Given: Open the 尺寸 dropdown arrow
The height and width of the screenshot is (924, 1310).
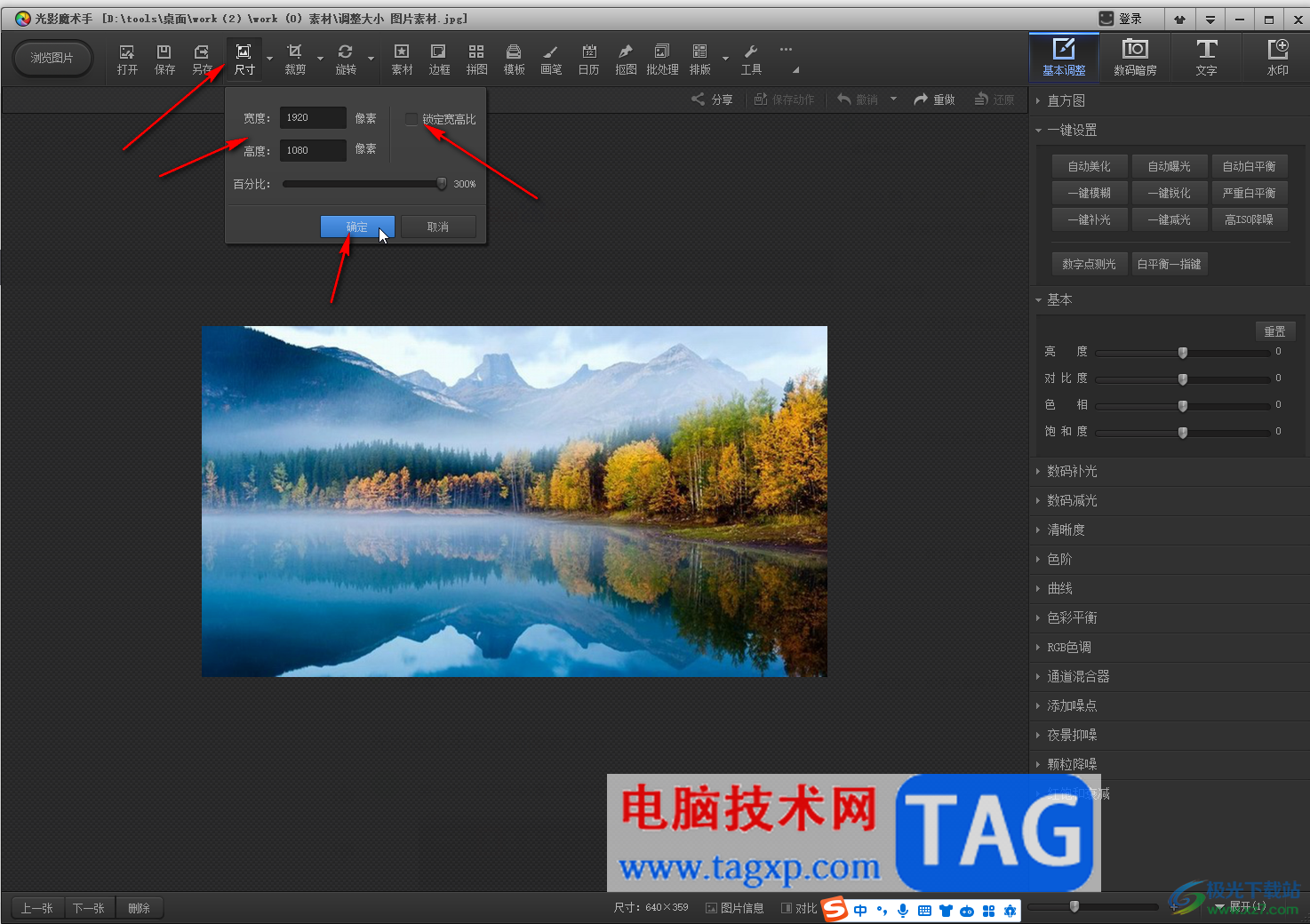Looking at the screenshot, I should coord(269,60).
